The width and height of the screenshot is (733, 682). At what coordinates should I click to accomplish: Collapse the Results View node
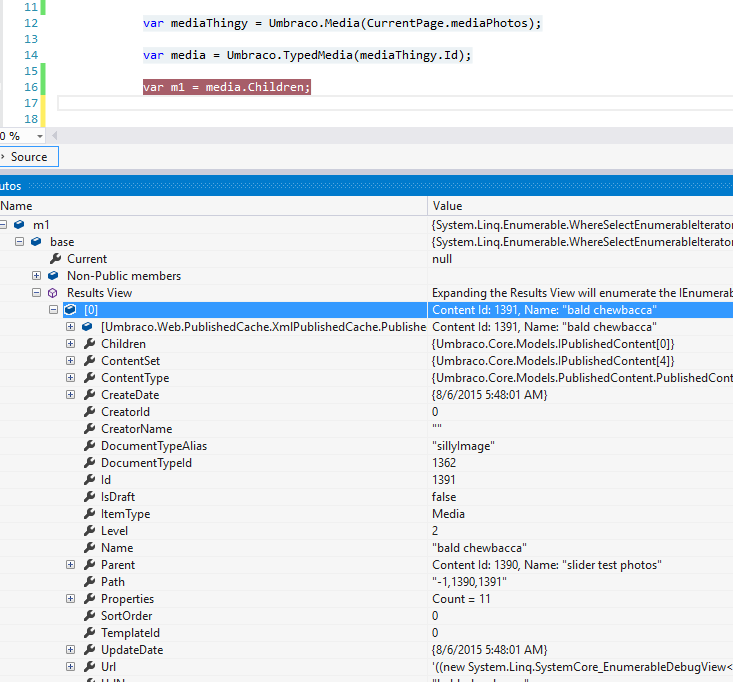(36, 293)
